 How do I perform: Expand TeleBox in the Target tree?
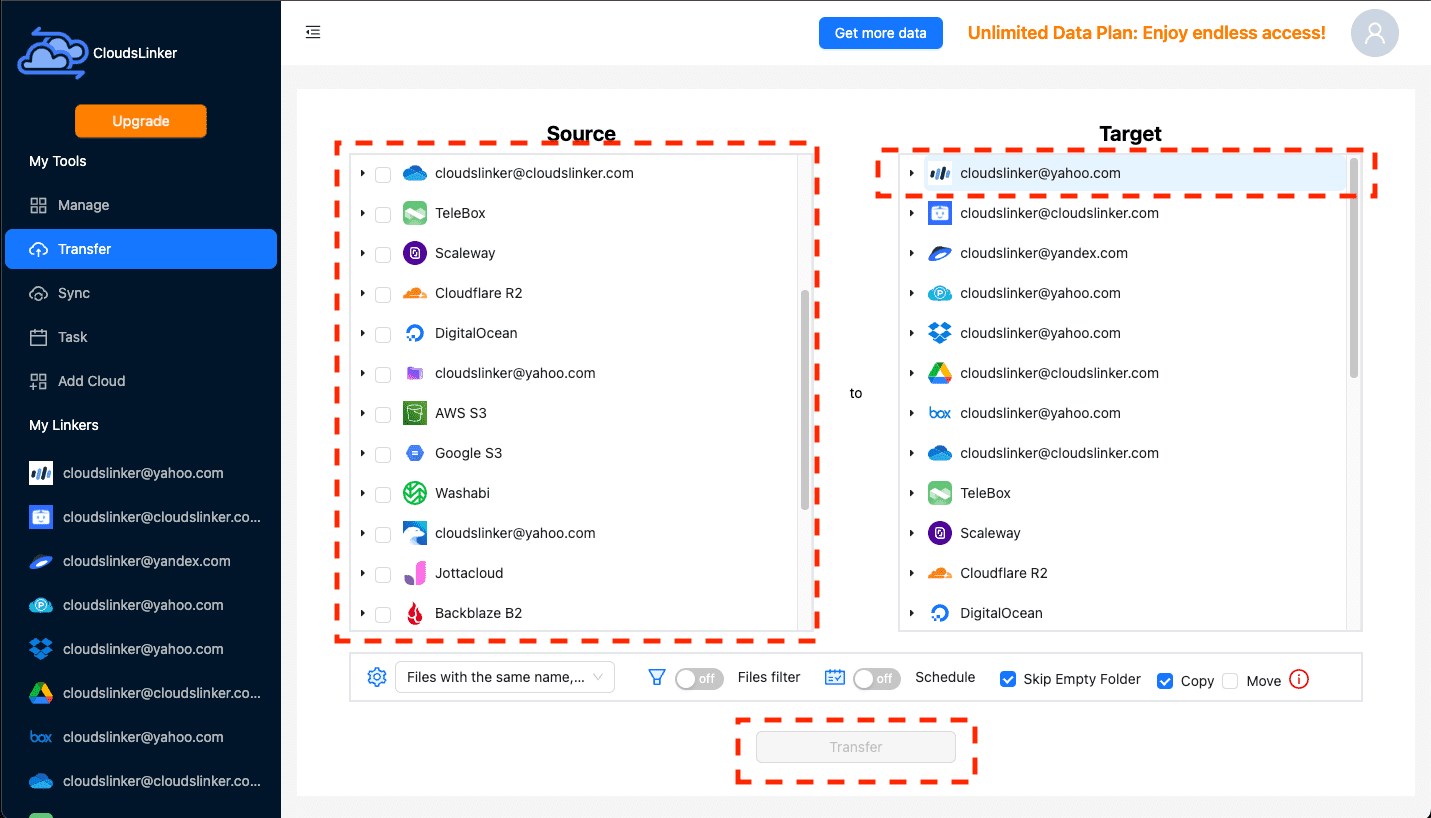[911, 493]
